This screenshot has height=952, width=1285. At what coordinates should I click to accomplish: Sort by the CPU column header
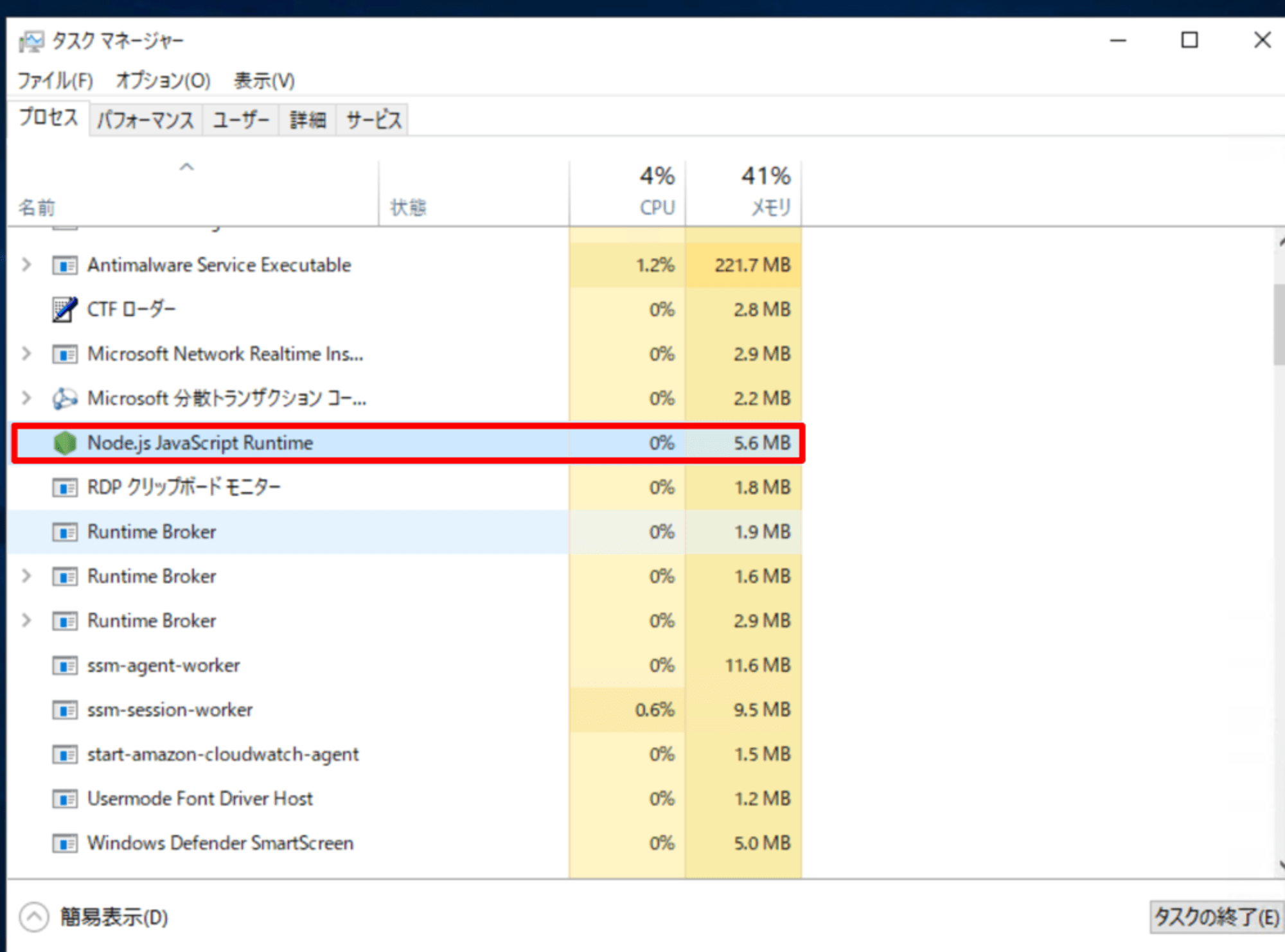pyautogui.click(x=627, y=193)
